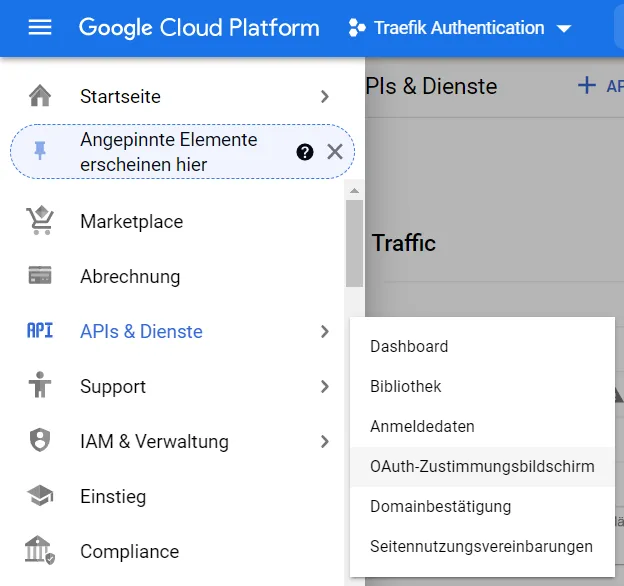The image size is (624, 586).
Task: Click the Startseite home icon
Action: (x=40, y=96)
